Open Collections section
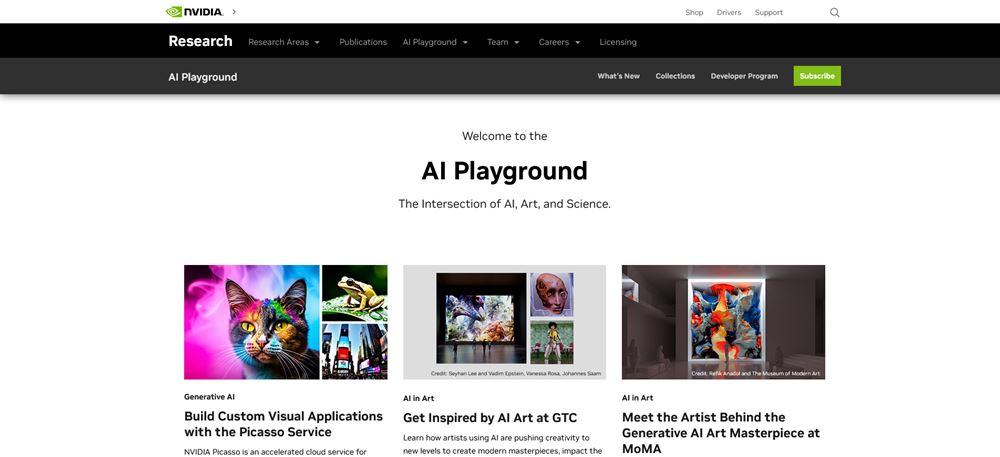This screenshot has height=457, width=1000. pos(675,76)
